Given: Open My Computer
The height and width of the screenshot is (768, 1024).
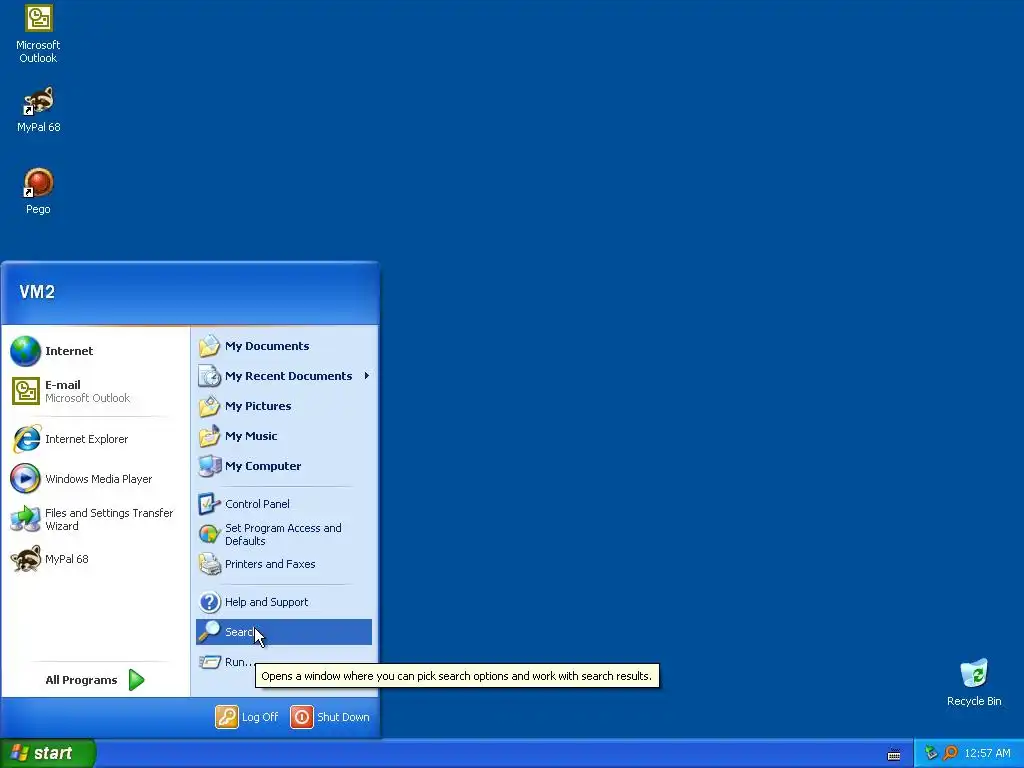Looking at the screenshot, I should pyautogui.click(x=283, y=466).
